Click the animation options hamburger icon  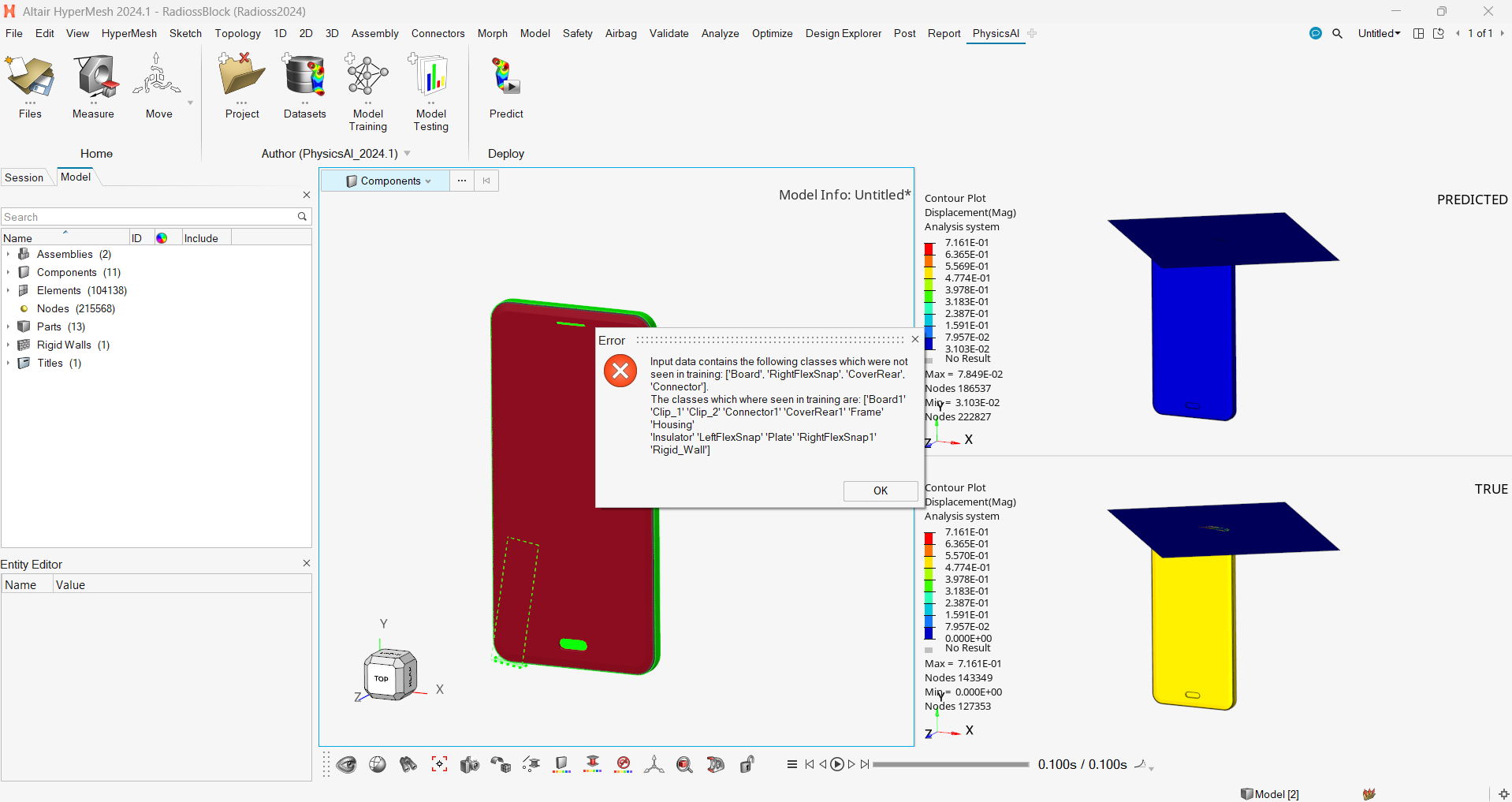(792, 764)
